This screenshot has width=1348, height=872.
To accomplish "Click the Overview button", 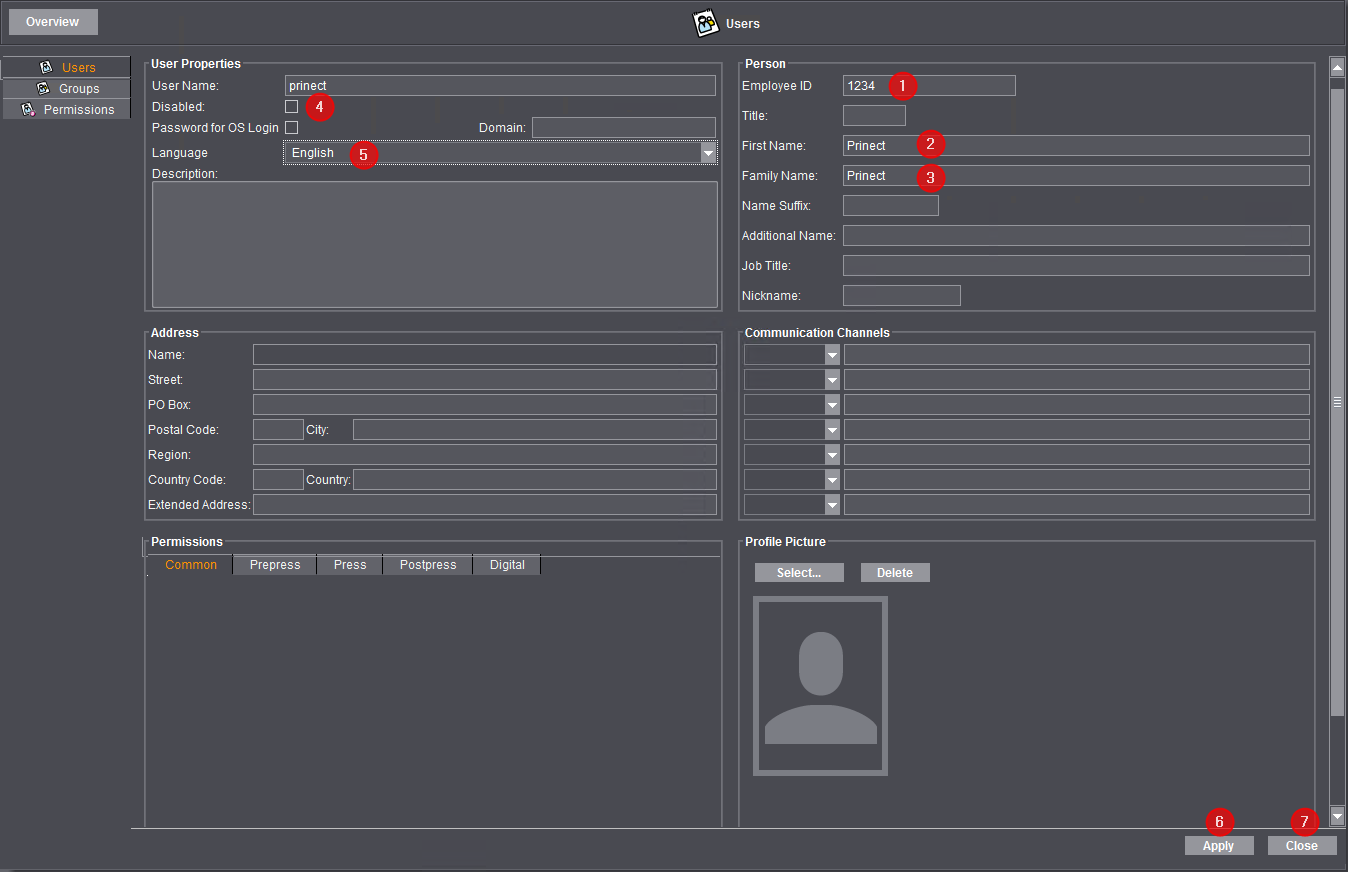I will click(52, 21).
